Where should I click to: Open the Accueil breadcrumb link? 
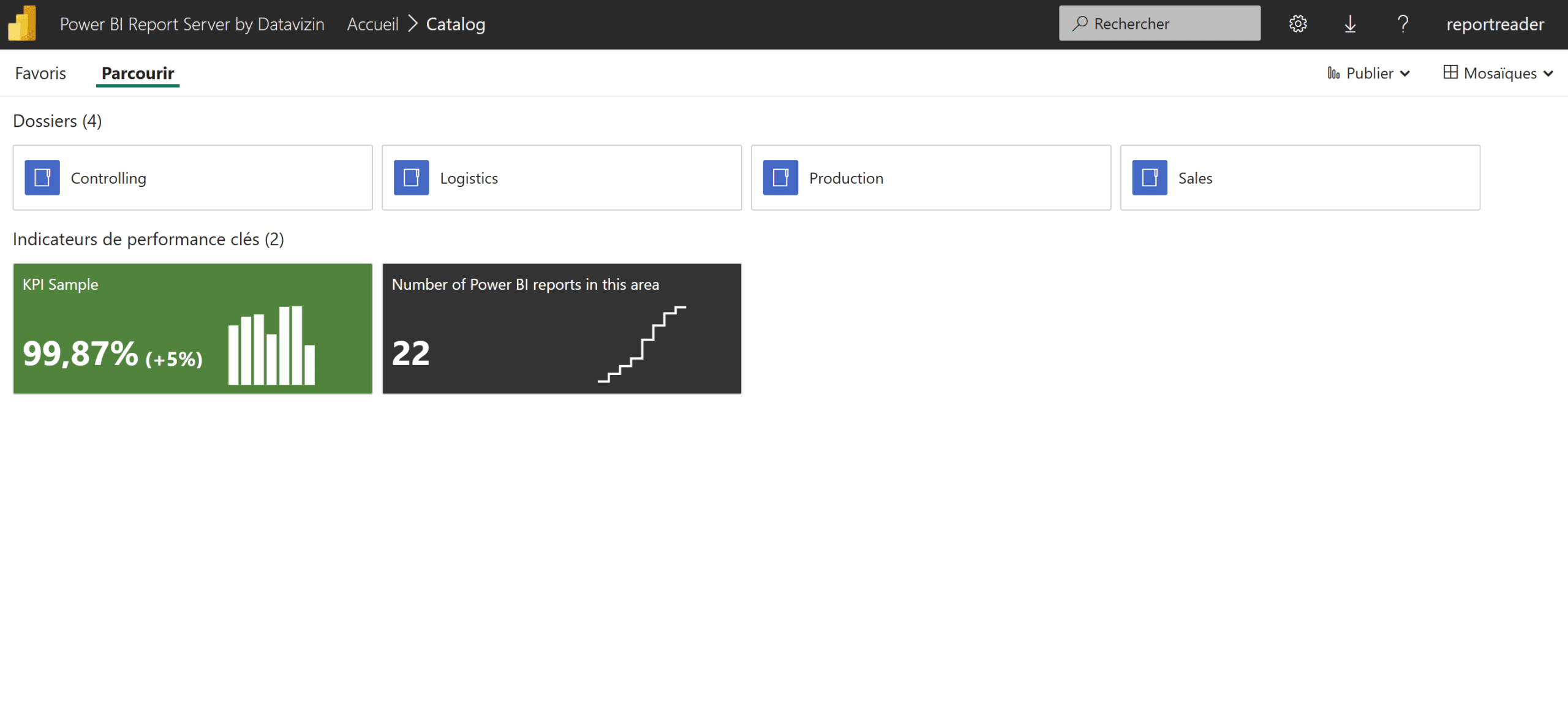point(373,24)
